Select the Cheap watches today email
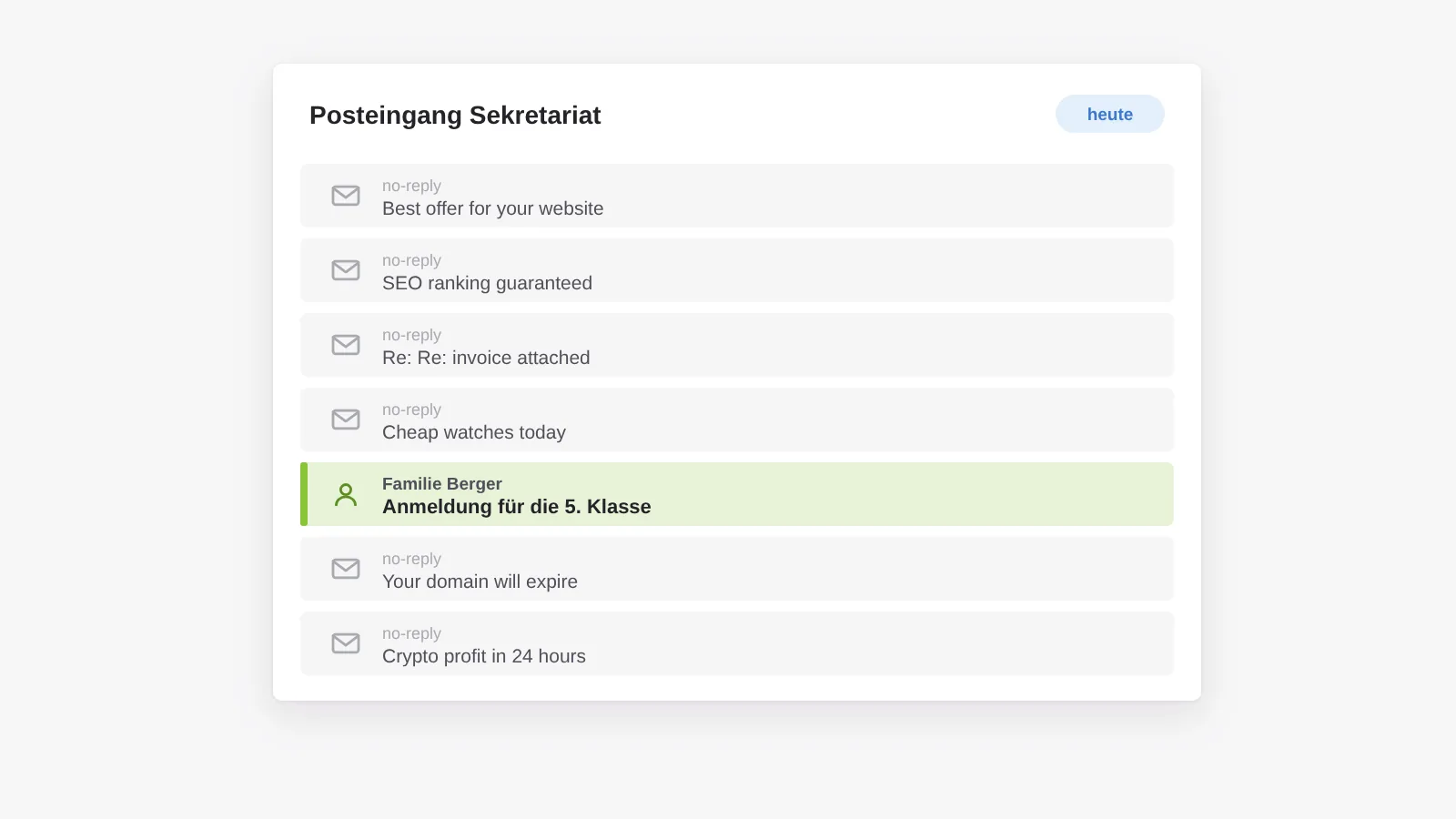Screen dimensions: 1456x819 click(737, 420)
